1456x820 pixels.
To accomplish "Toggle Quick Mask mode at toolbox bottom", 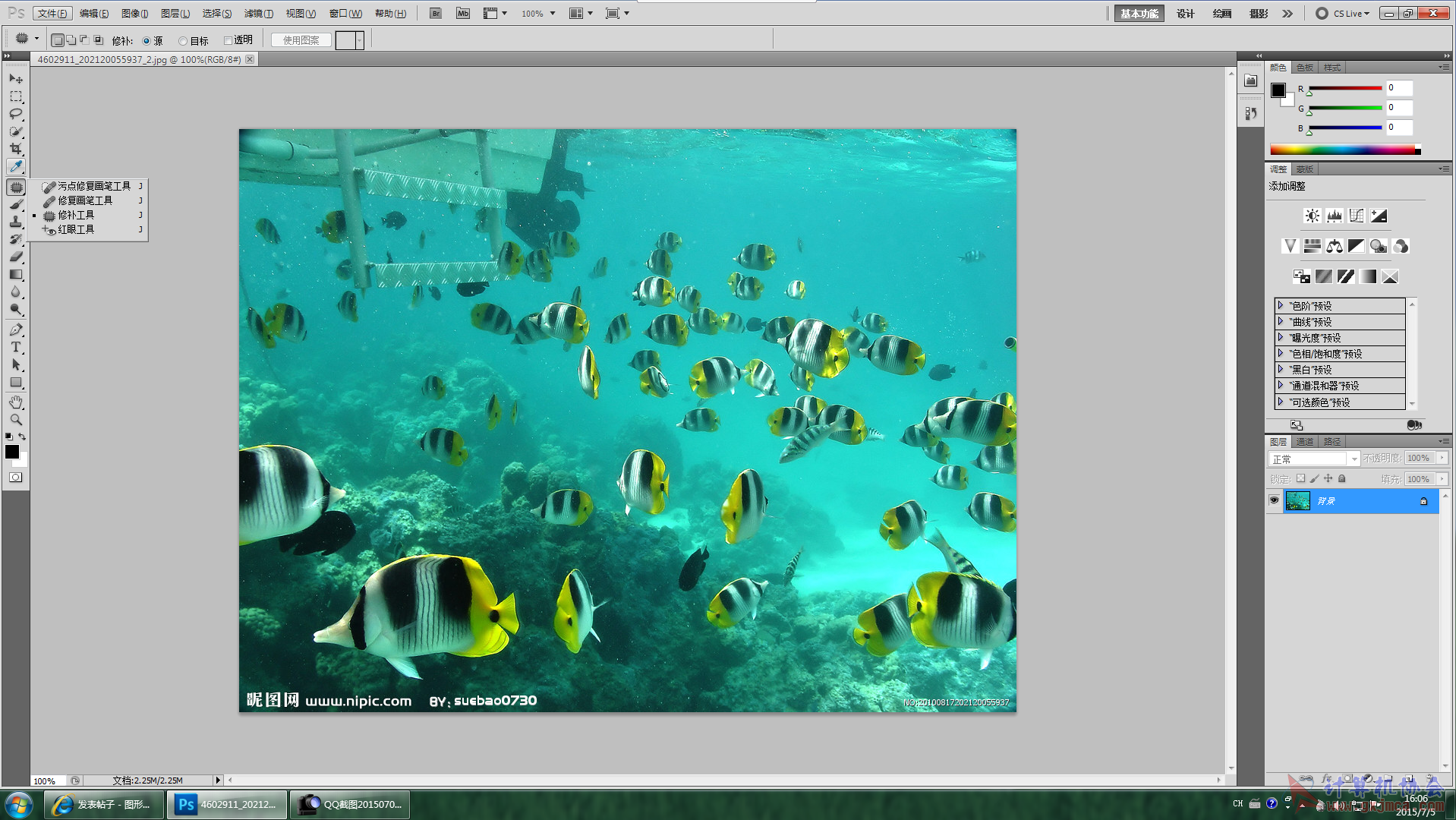I will coord(16,478).
